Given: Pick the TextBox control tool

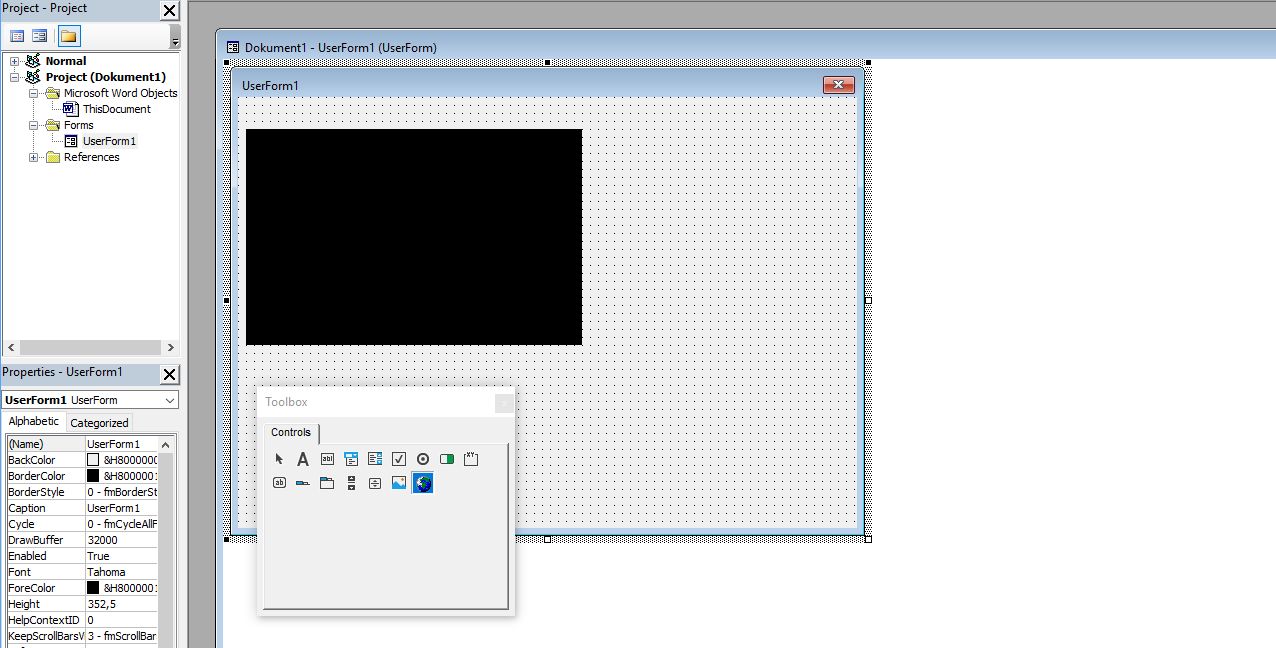Looking at the screenshot, I should [327, 459].
